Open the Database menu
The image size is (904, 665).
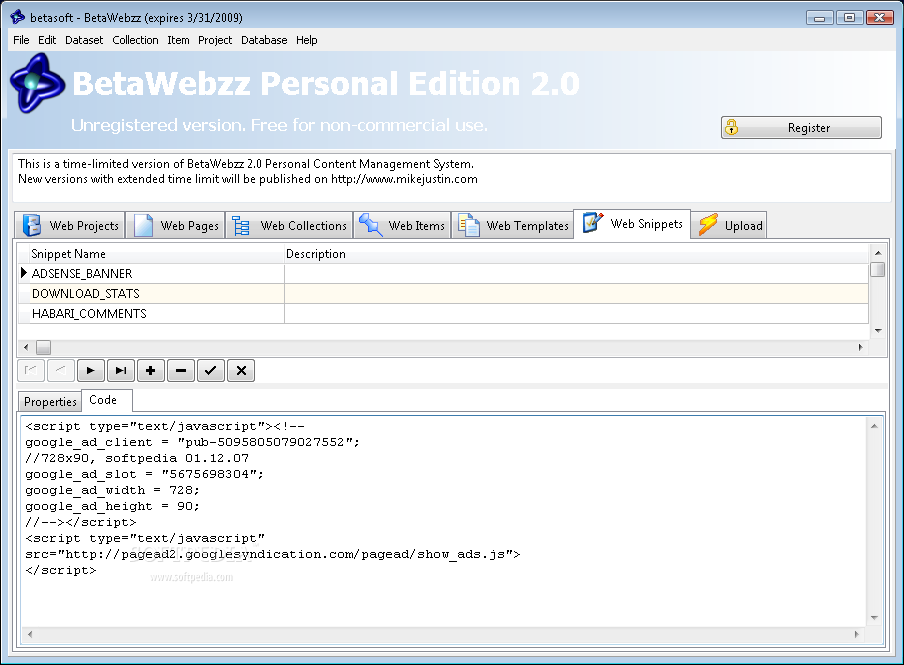(264, 40)
